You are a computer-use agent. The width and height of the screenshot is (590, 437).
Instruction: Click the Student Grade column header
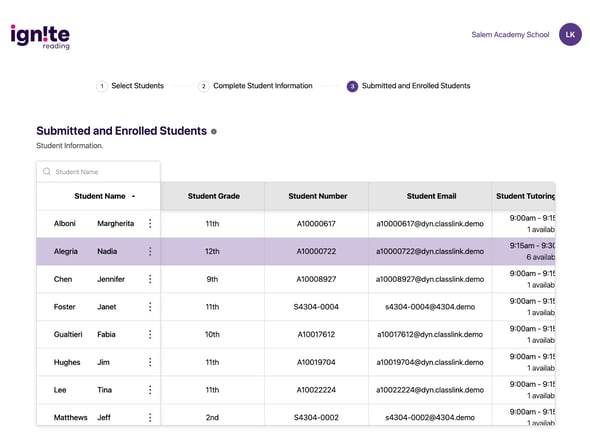pos(213,196)
